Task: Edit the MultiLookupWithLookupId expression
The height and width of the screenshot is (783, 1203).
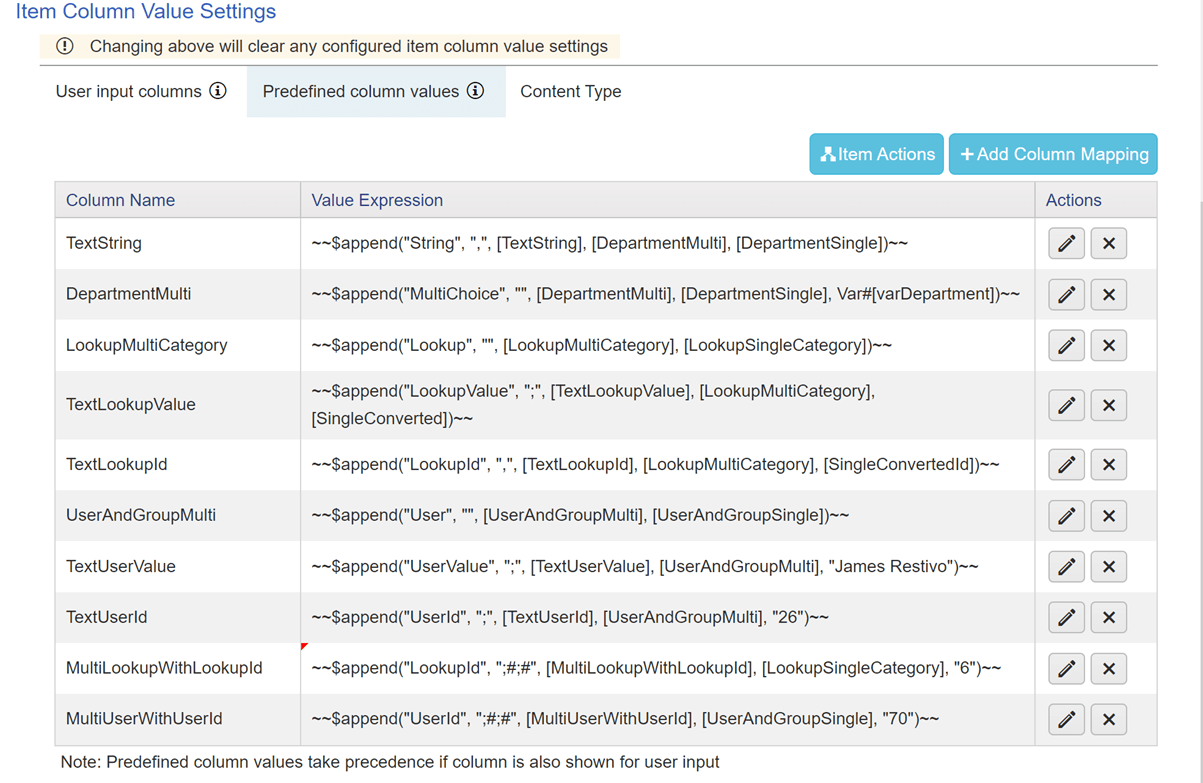Action: click(1066, 668)
